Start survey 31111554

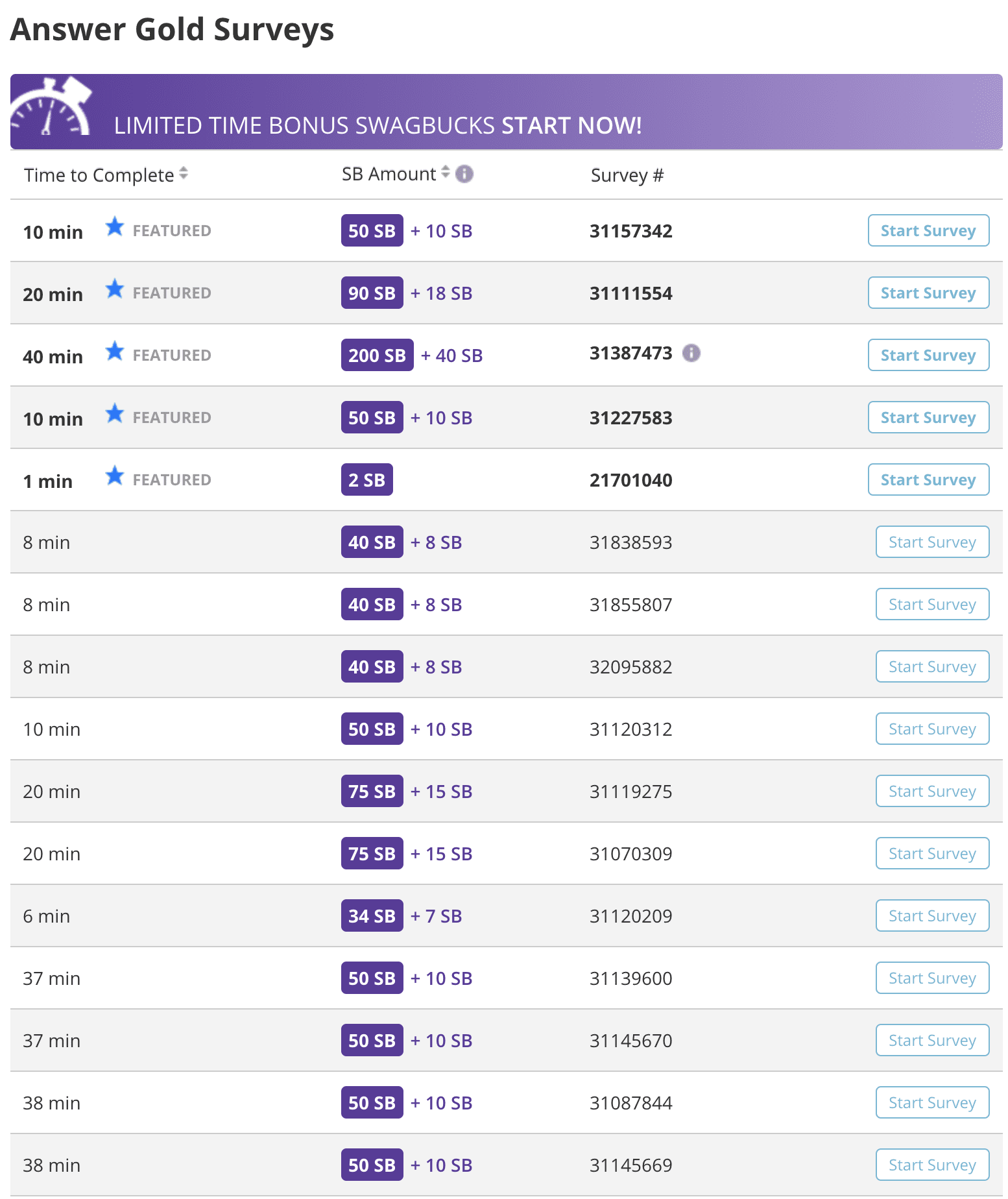point(928,293)
